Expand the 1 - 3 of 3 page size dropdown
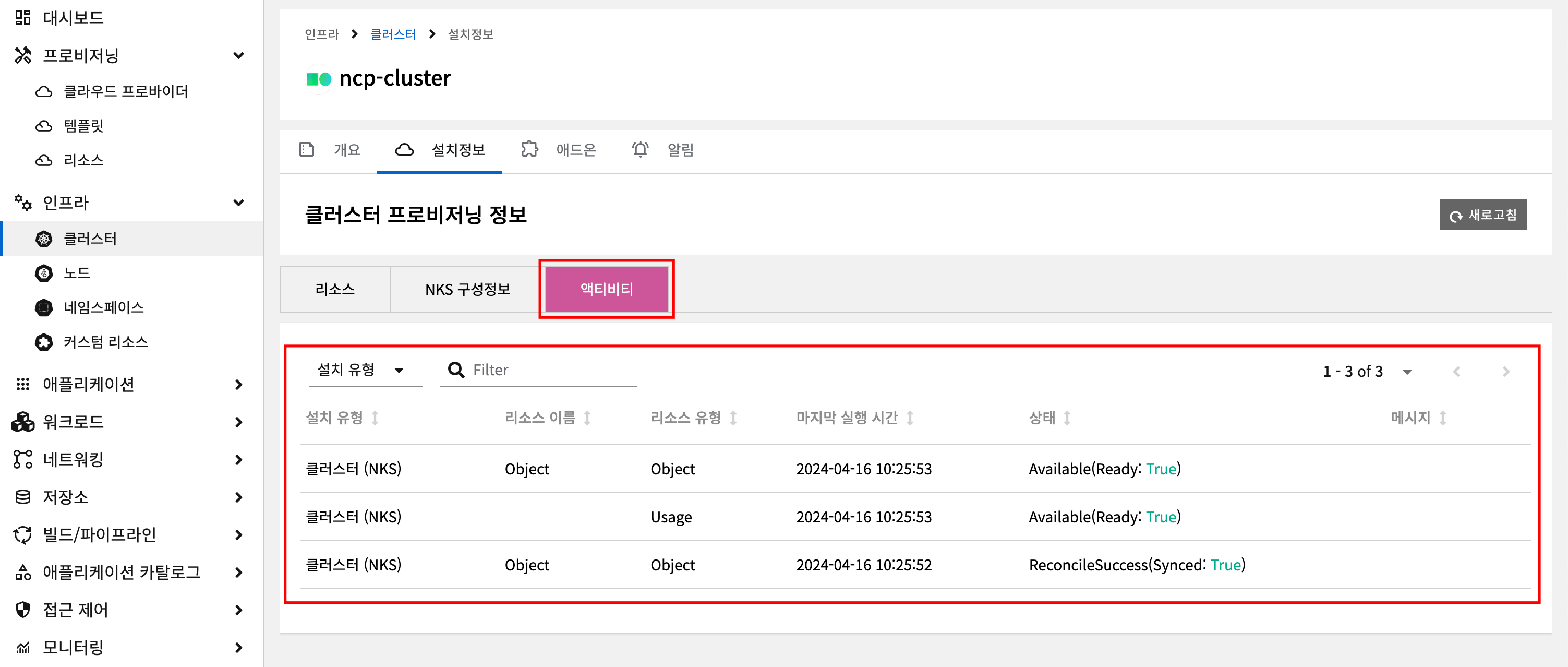This screenshot has width=1568, height=667. click(x=1407, y=372)
